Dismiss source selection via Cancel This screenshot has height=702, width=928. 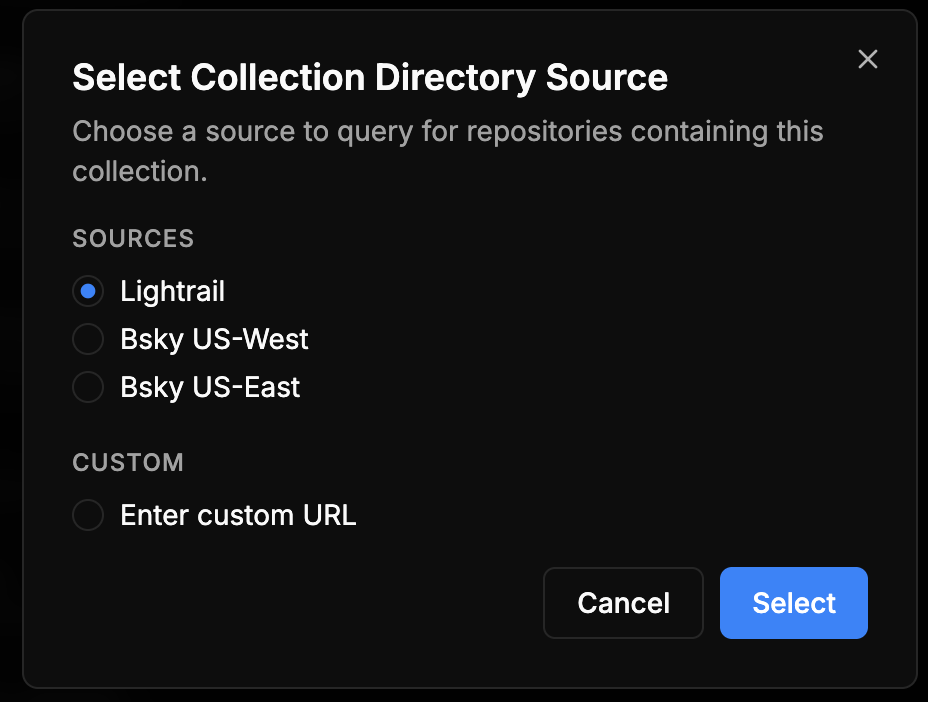click(623, 603)
